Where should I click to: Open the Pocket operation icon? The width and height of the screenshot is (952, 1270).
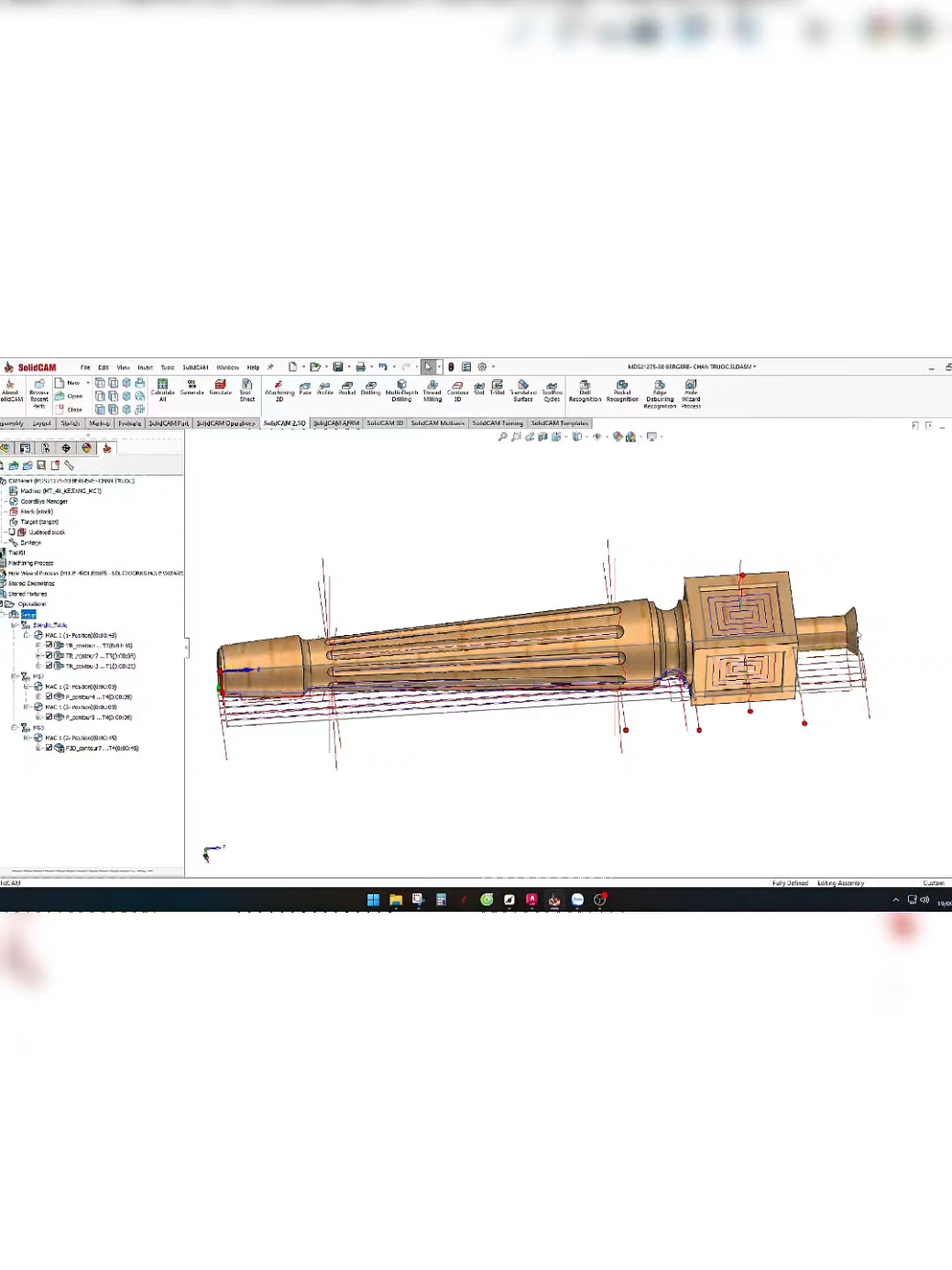click(x=345, y=390)
